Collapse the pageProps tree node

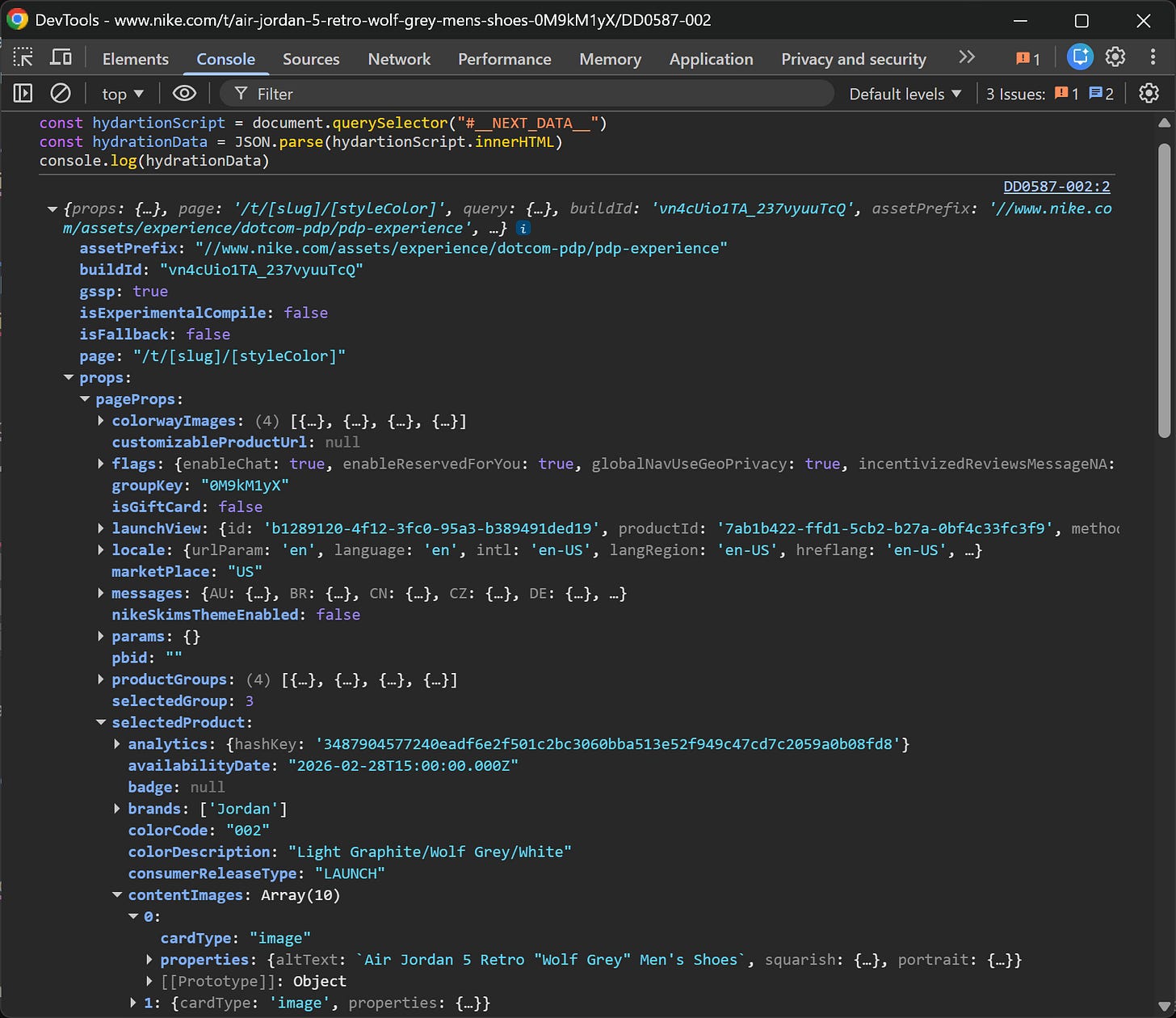click(x=85, y=400)
